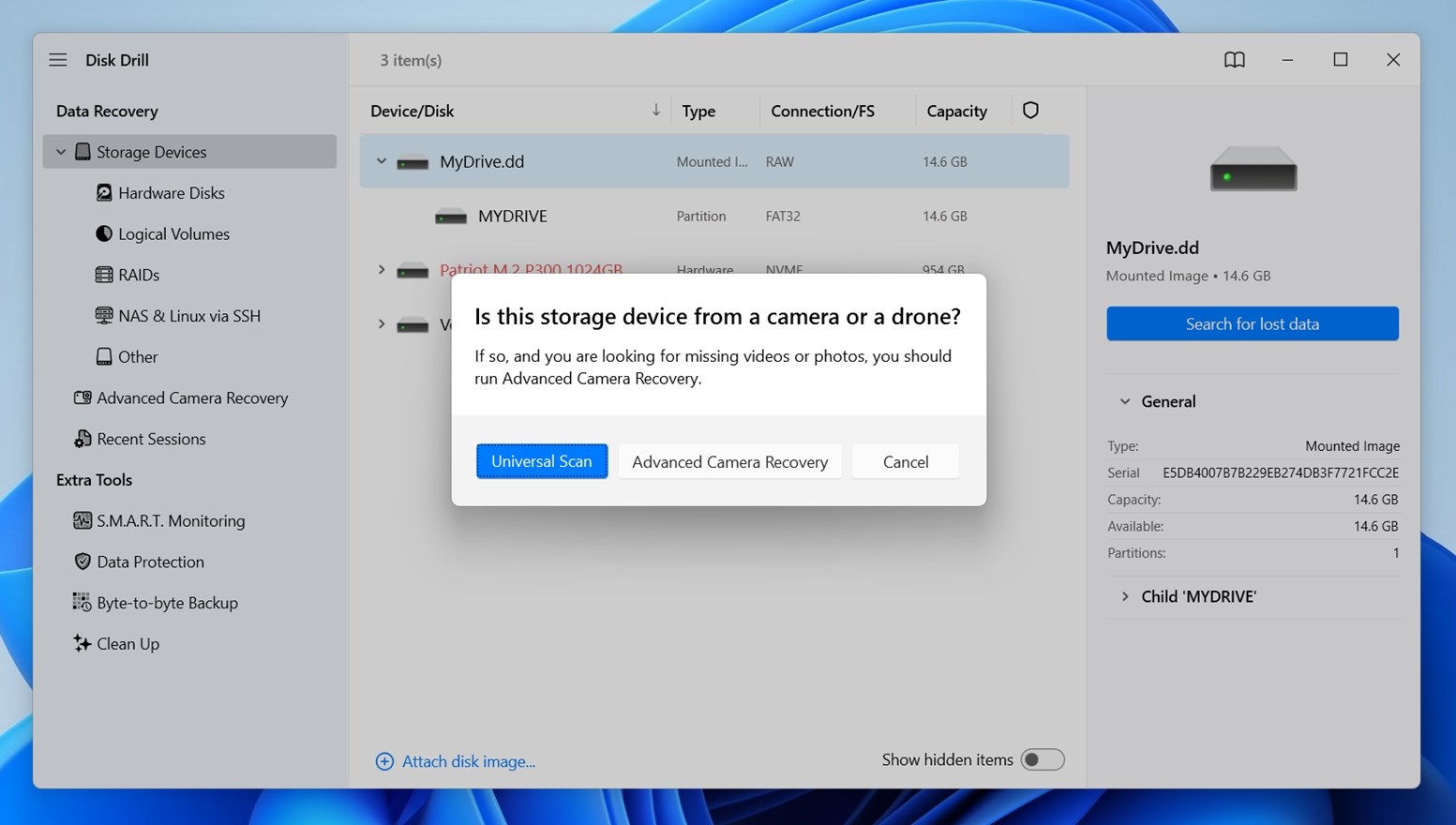Choose Universal Scan in the dialog

click(542, 461)
